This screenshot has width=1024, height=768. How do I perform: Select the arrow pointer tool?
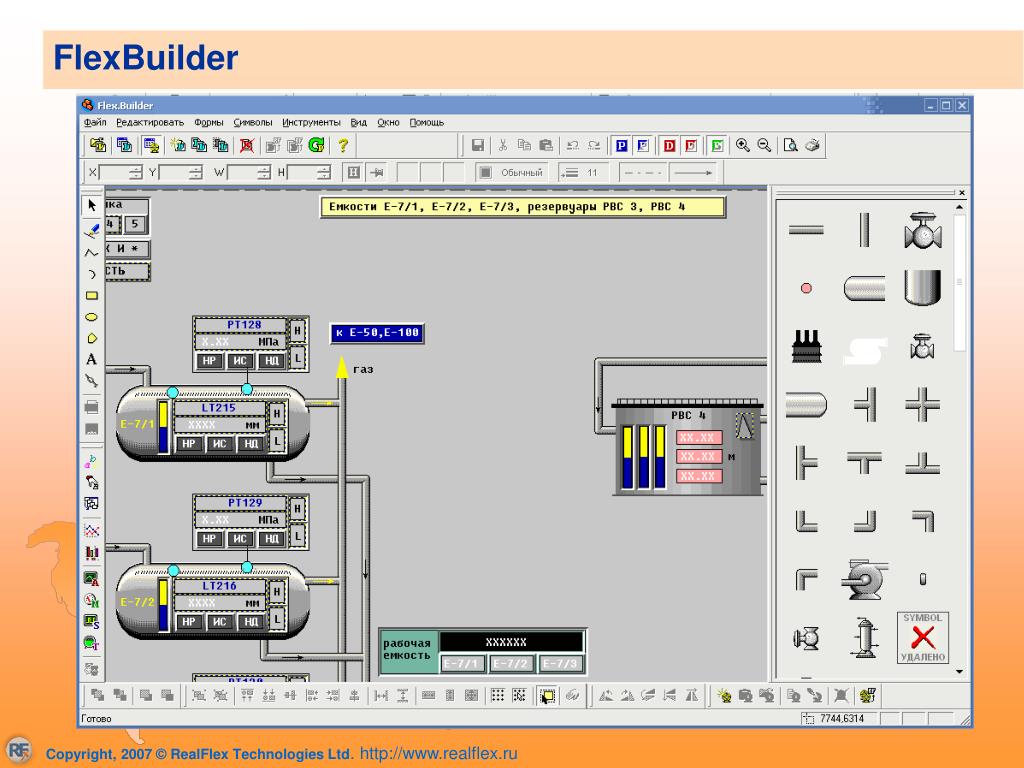pyautogui.click(x=91, y=206)
